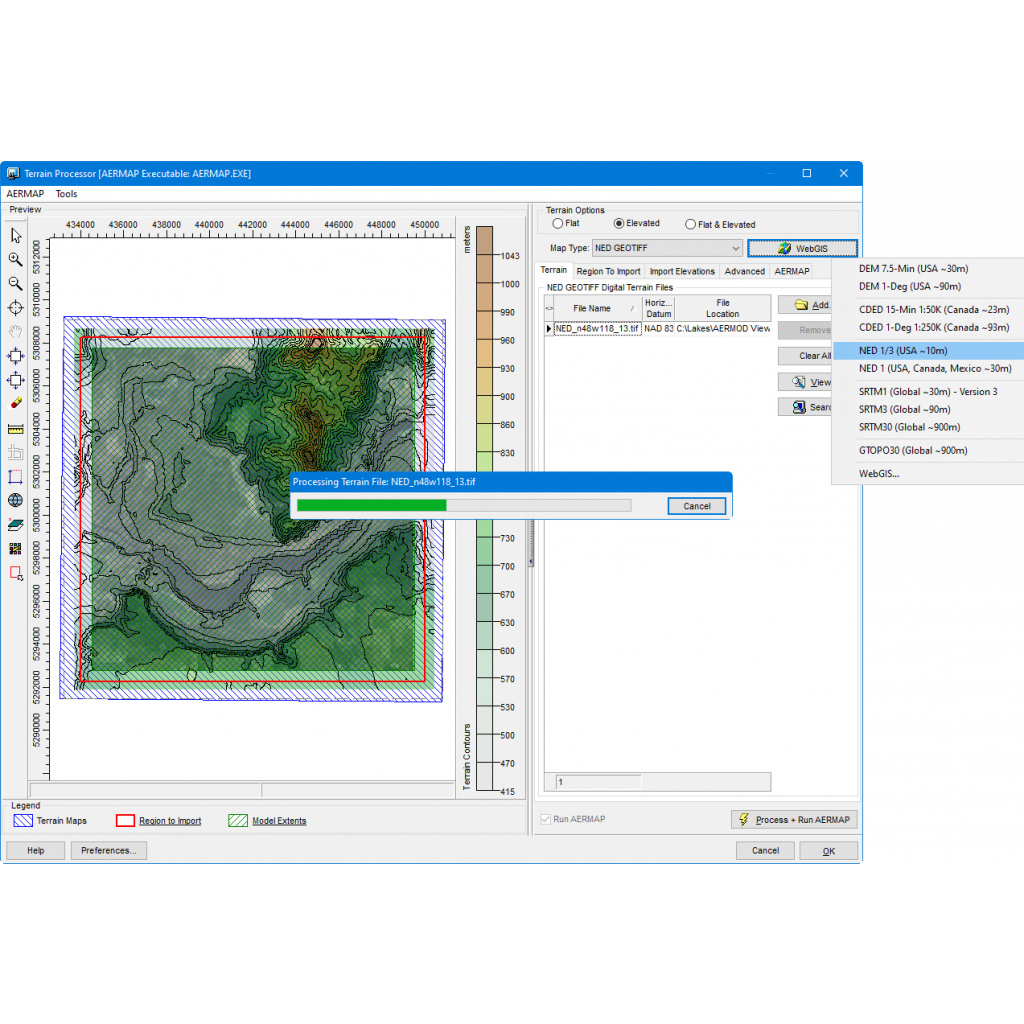Activate the zoom in magnifier tool
Screen dimensions: 1024x1024
coord(16,259)
